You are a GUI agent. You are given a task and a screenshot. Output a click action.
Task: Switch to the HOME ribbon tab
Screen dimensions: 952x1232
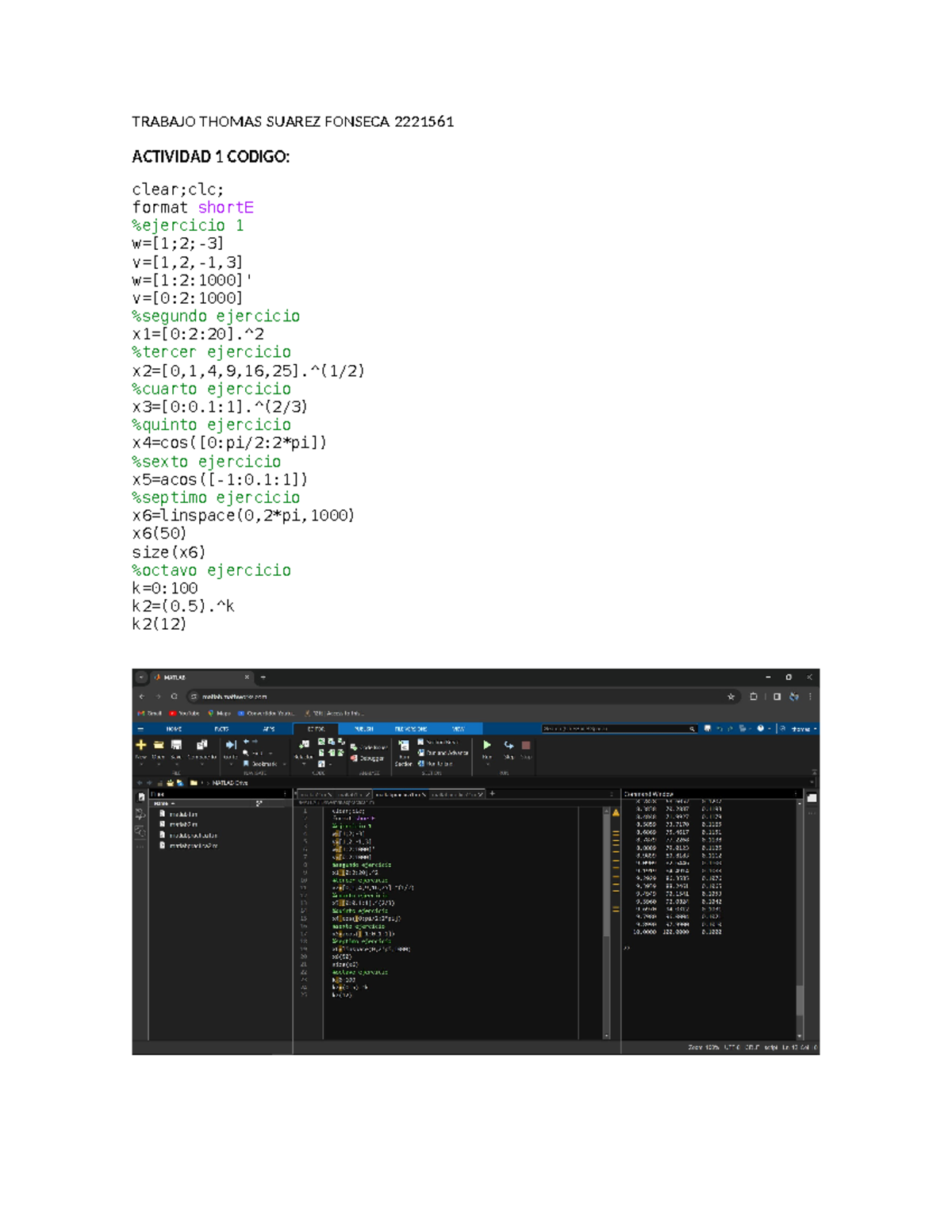click(x=174, y=728)
